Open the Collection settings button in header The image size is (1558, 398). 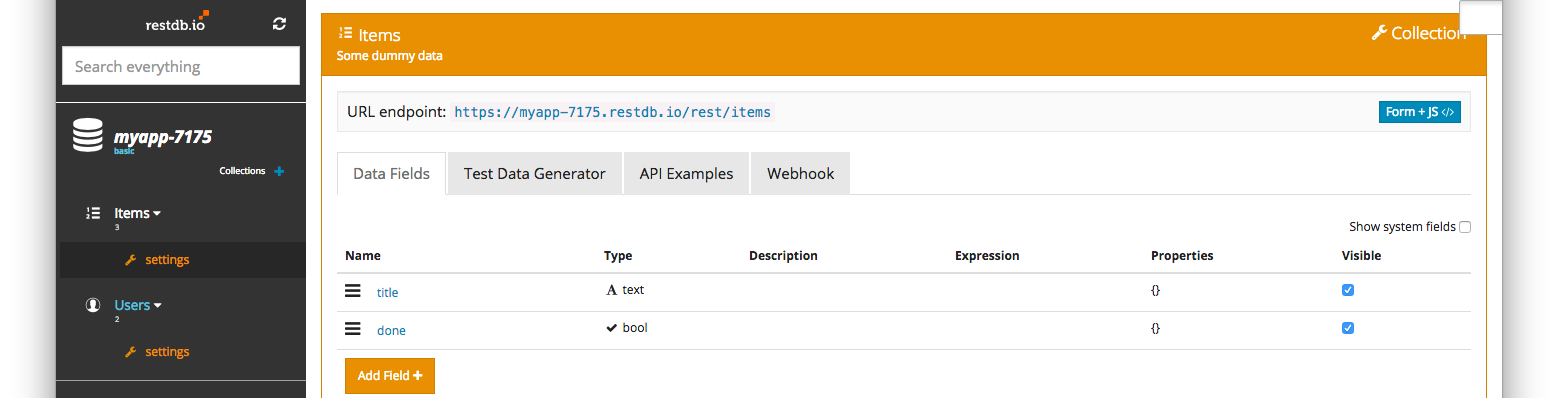coord(1418,33)
